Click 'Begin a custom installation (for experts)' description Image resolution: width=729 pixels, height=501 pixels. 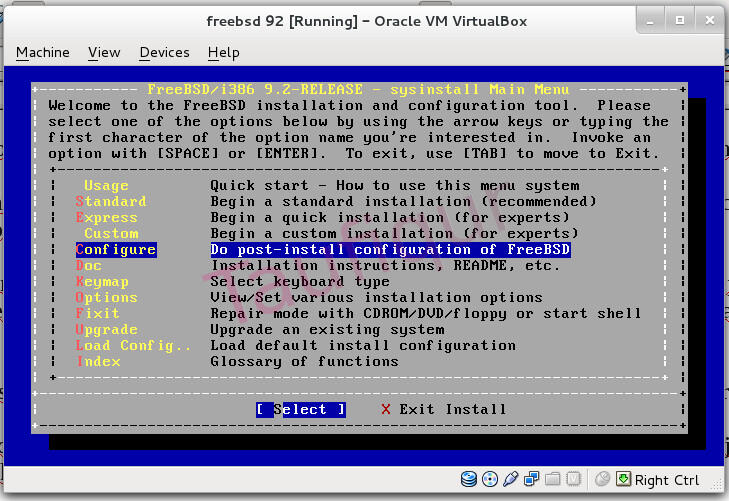tap(394, 233)
